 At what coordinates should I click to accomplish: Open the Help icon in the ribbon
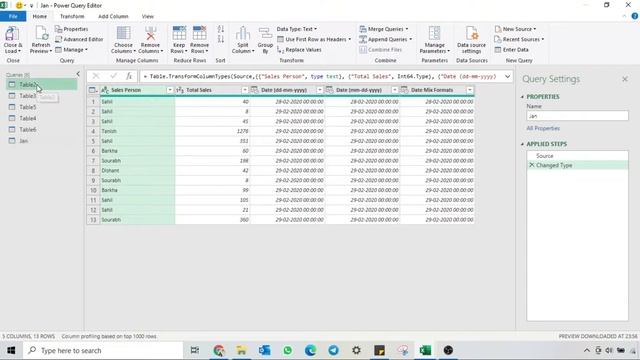[x=635, y=16]
